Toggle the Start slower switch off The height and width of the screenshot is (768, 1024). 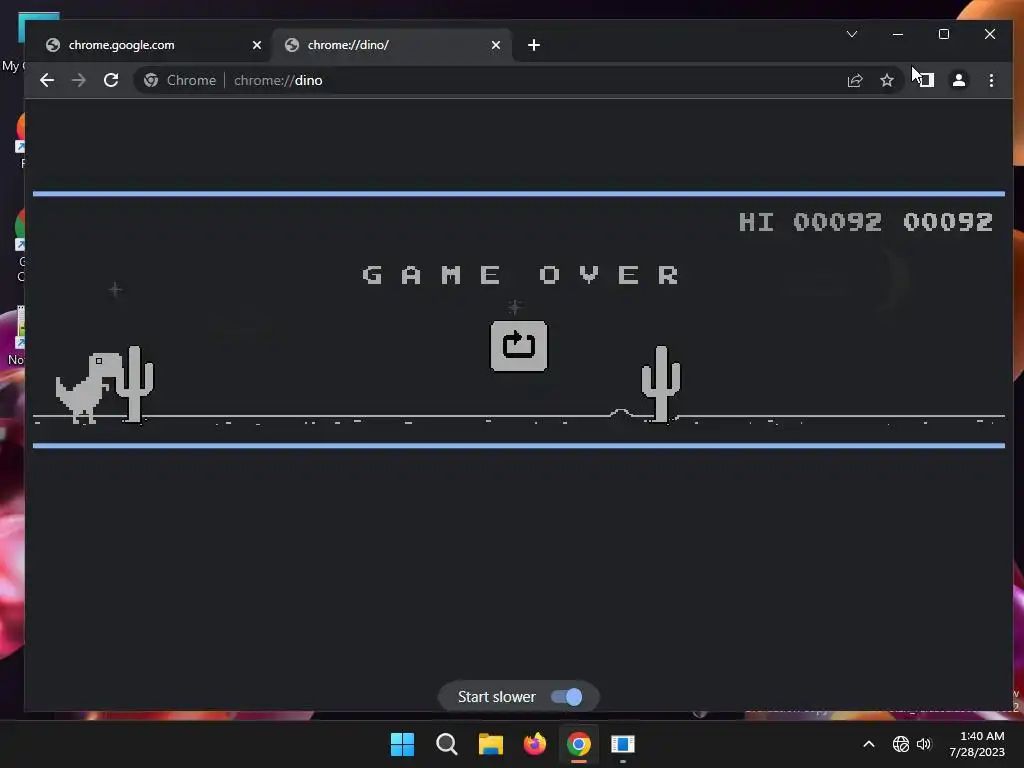(566, 697)
